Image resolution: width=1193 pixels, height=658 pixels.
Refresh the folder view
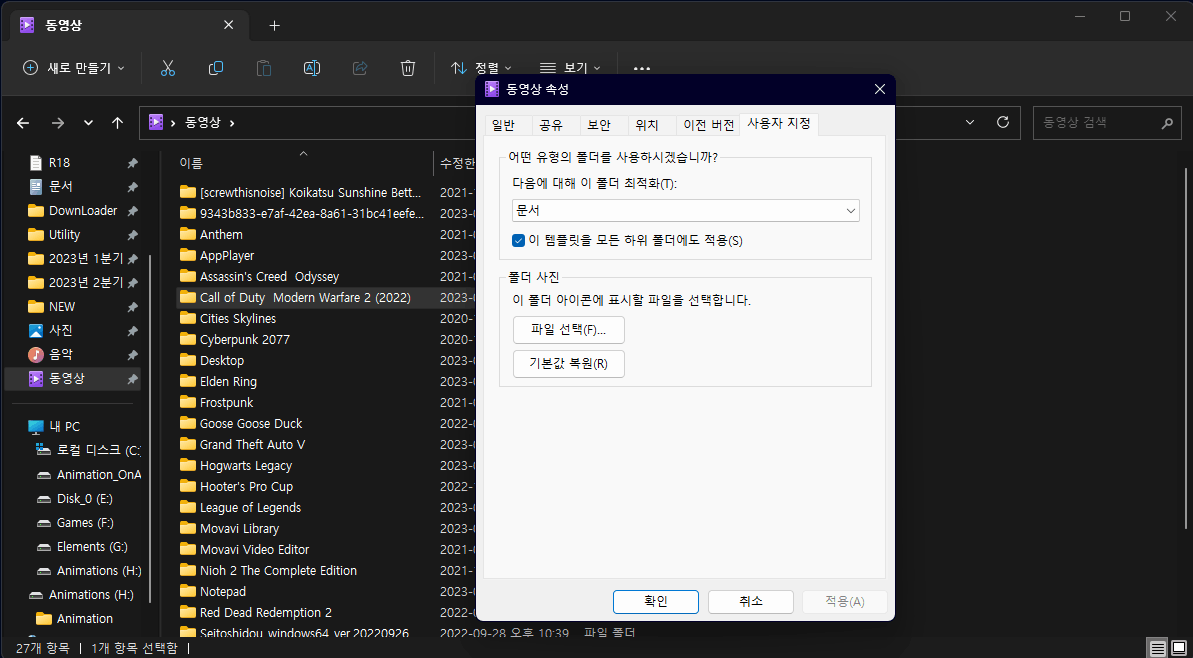pos(1003,122)
